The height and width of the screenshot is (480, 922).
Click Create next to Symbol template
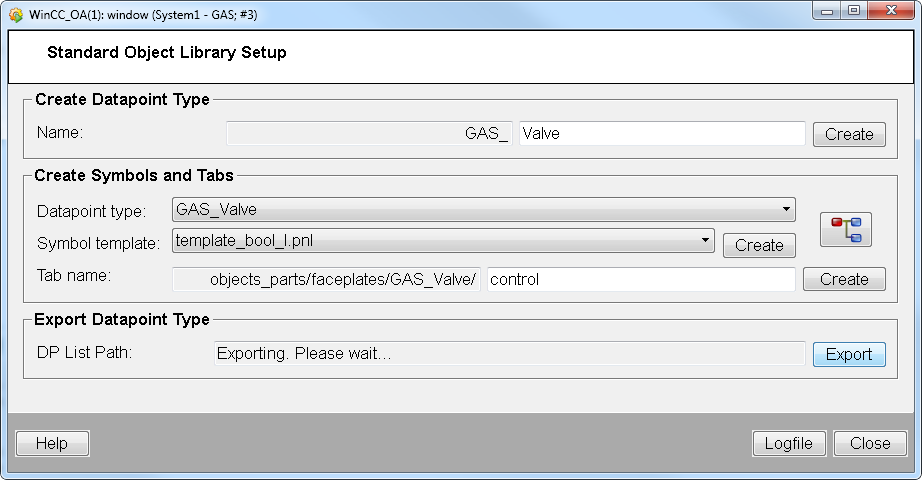(x=759, y=245)
